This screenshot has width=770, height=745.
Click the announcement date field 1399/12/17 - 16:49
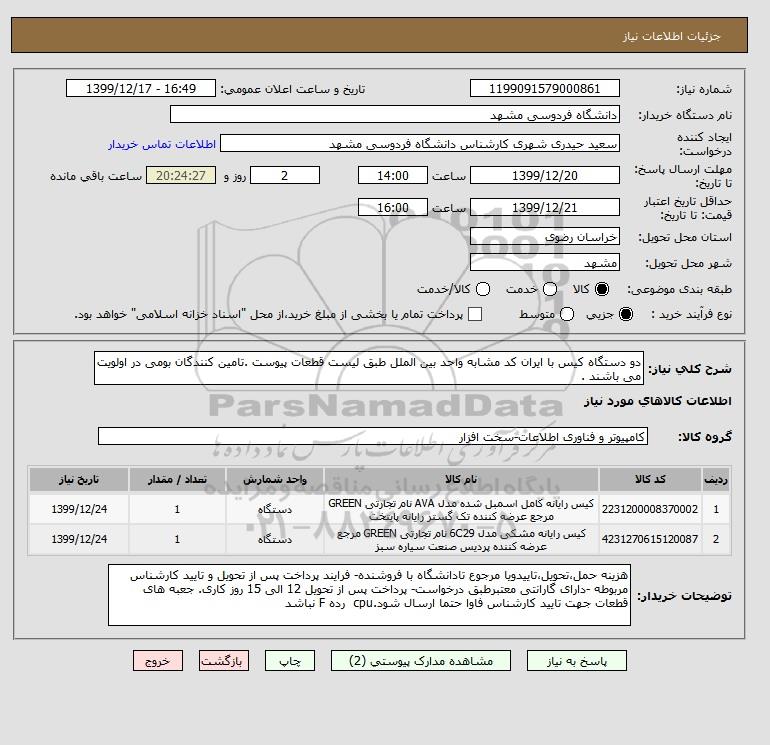click(141, 88)
